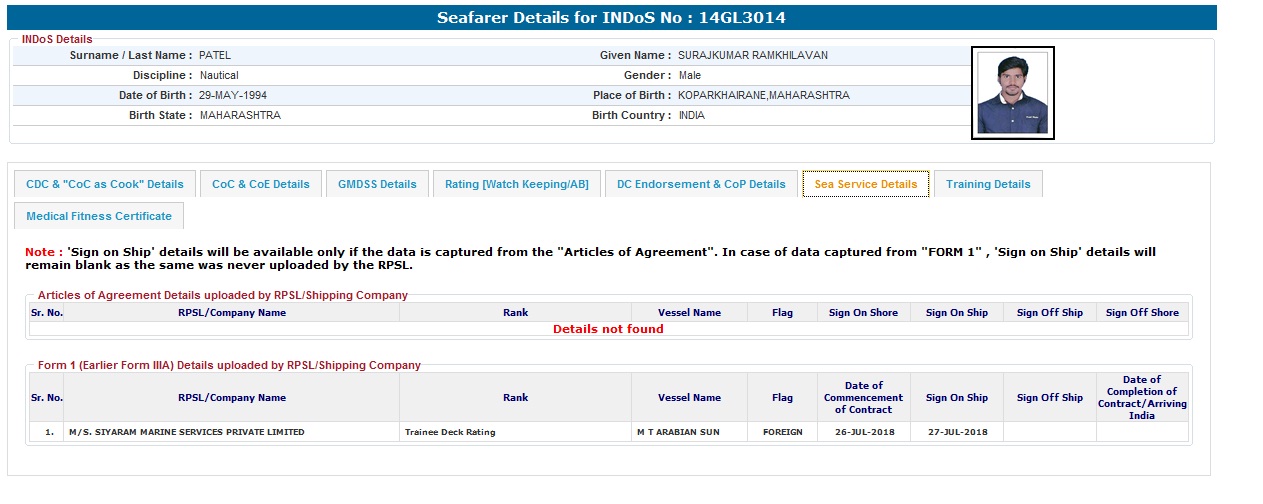
Task: Open the CDC & "CoC as Cook" Details tab
Action: coord(105,184)
